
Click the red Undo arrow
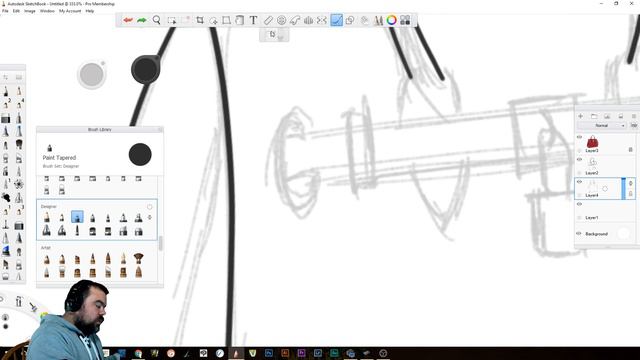coord(128,20)
